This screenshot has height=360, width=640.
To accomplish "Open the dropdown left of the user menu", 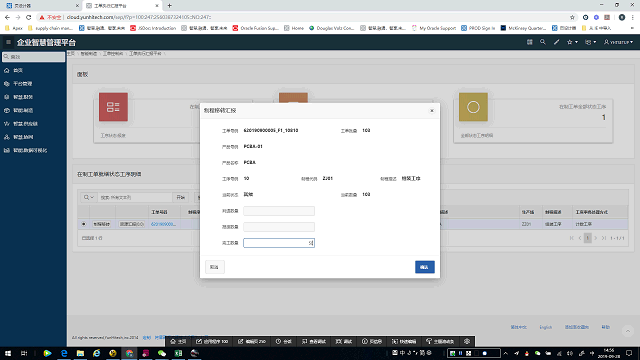I will (x=590, y=42).
